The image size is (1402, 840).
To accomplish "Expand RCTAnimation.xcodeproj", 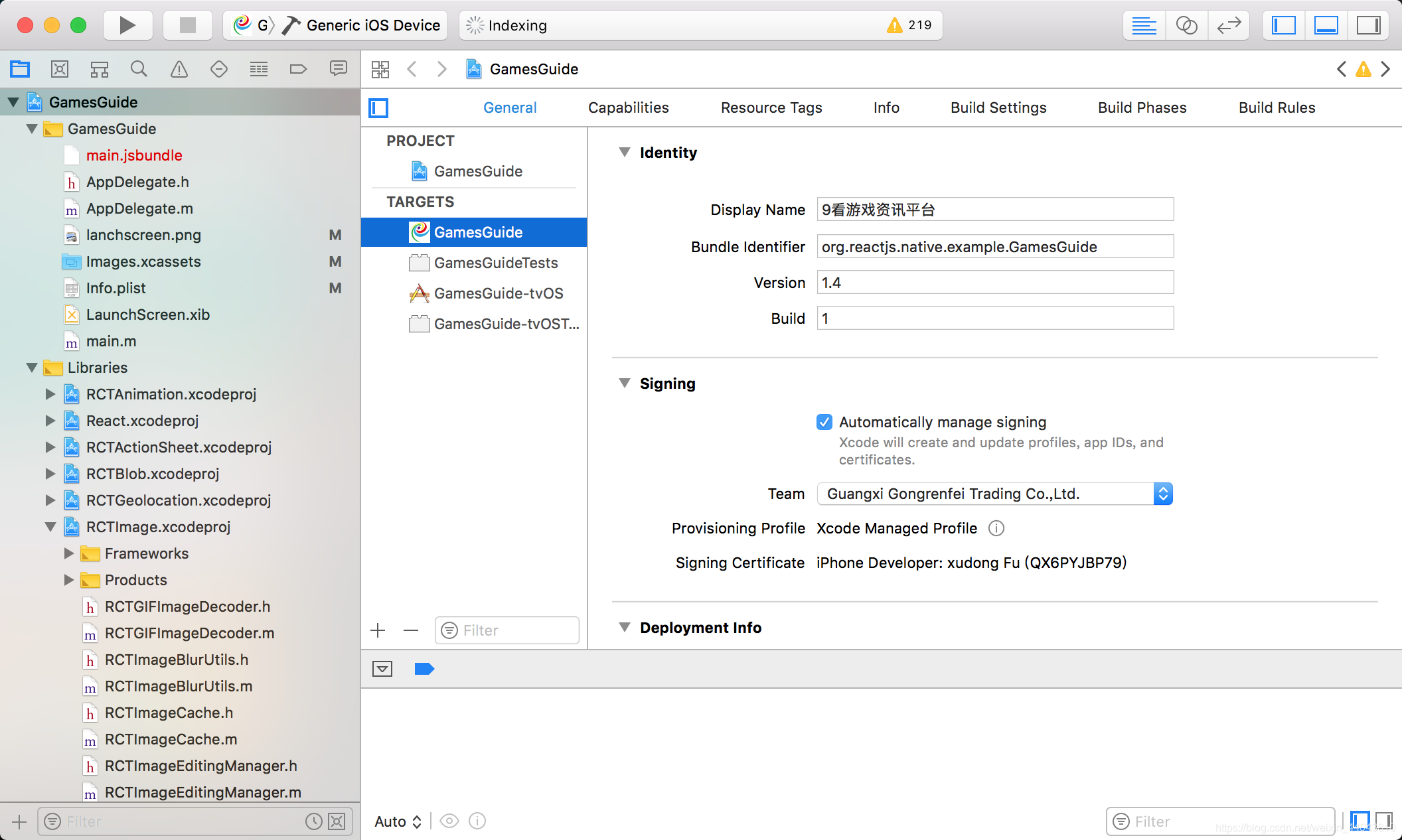I will [x=50, y=394].
